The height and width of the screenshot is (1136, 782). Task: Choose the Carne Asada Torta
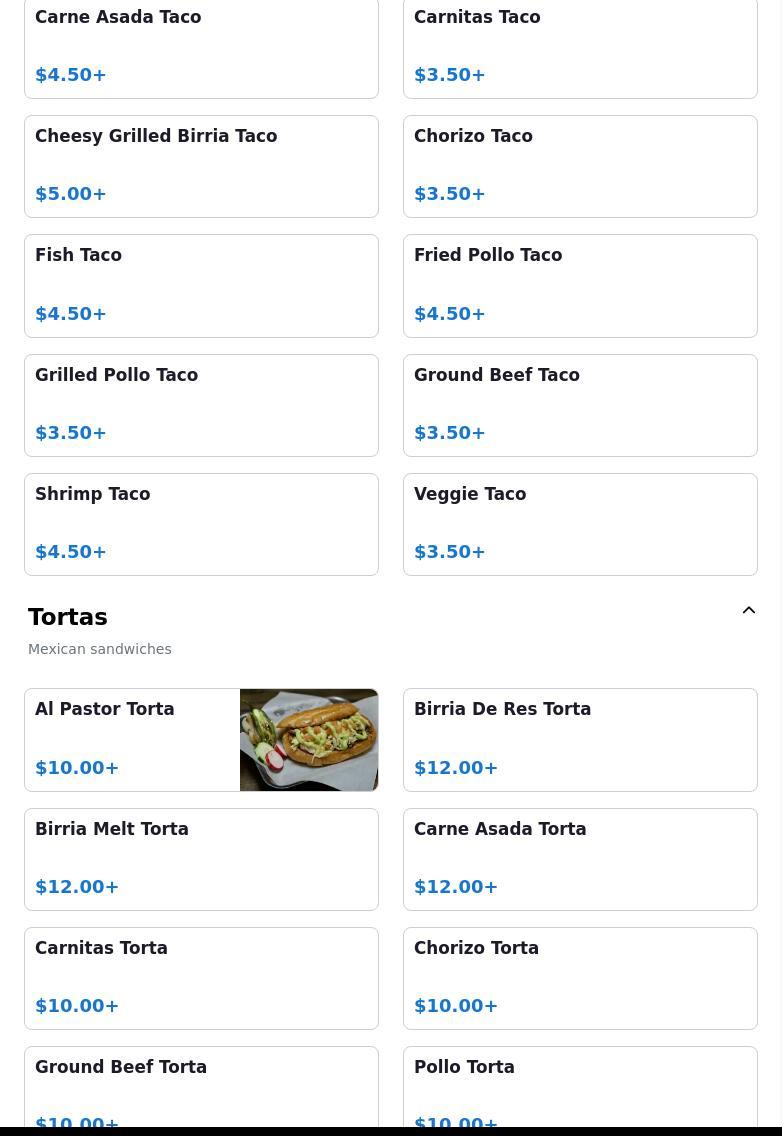point(580,859)
